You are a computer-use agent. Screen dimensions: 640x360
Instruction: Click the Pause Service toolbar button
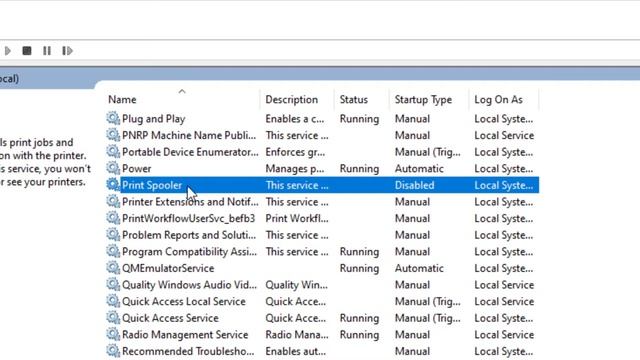tap(47, 51)
